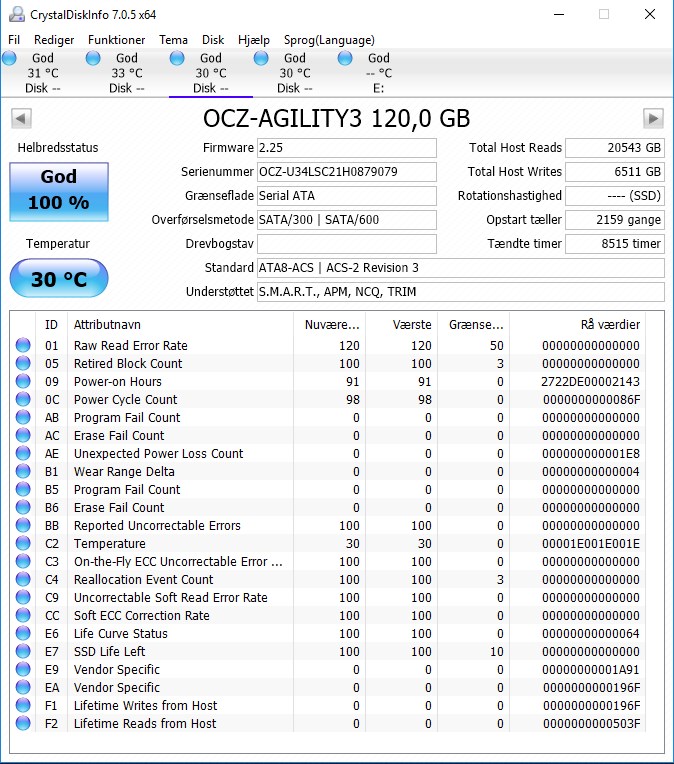Click status icon for Uncorrectable Soft Read Error Rate
This screenshot has width=674, height=764.
pyautogui.click(x=23, y=597)
